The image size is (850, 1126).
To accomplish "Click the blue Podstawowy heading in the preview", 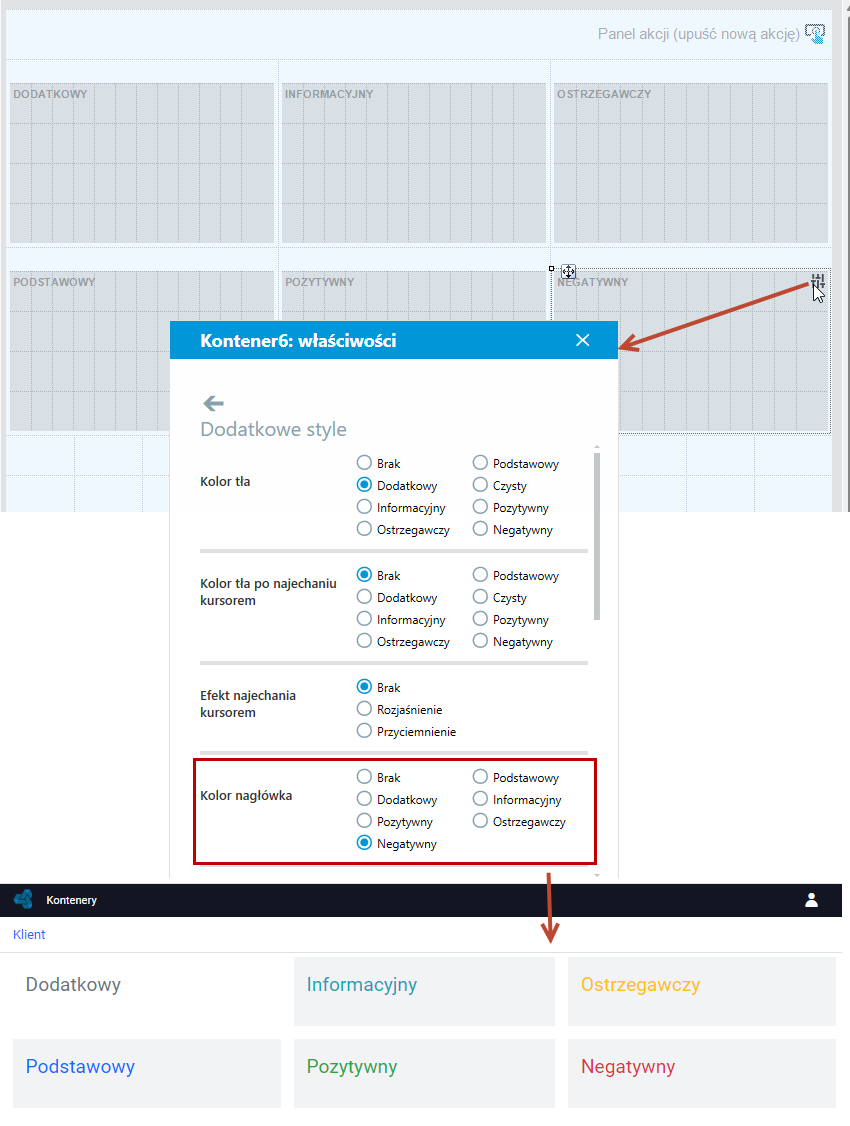I will pyautogui.click(x=80, y=1066).
